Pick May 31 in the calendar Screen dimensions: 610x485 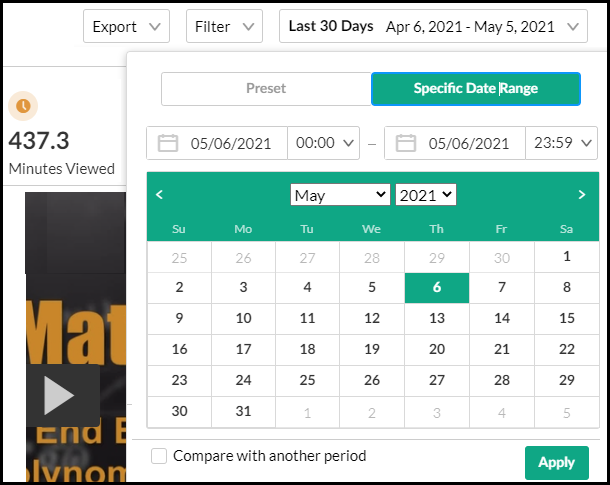click(x=243, y=410)
